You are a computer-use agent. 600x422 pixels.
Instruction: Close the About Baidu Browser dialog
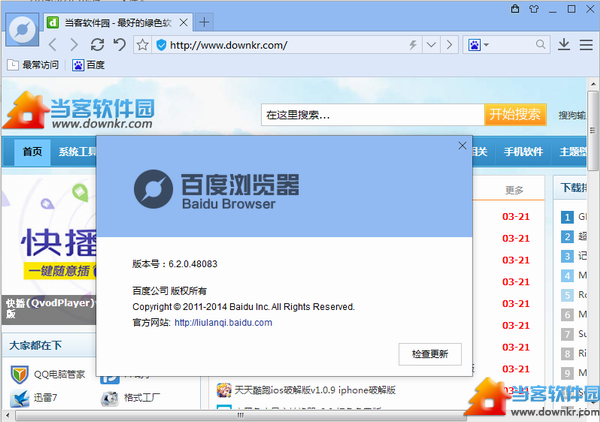pos(462,146)
